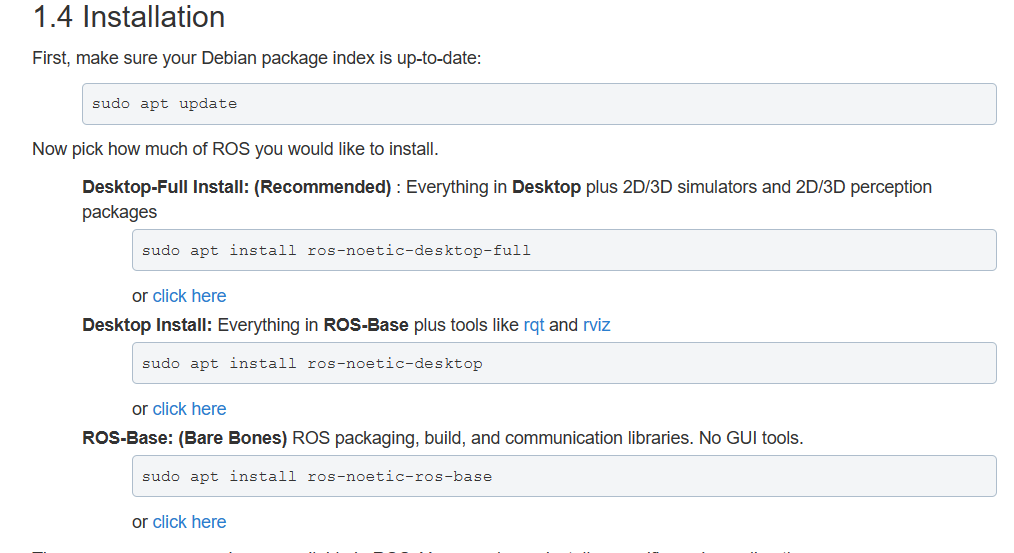The width and height of the screenshot is (1014, 553).
Task: Click the ros-noetic-ros-base command box
Action: (564, 476)
